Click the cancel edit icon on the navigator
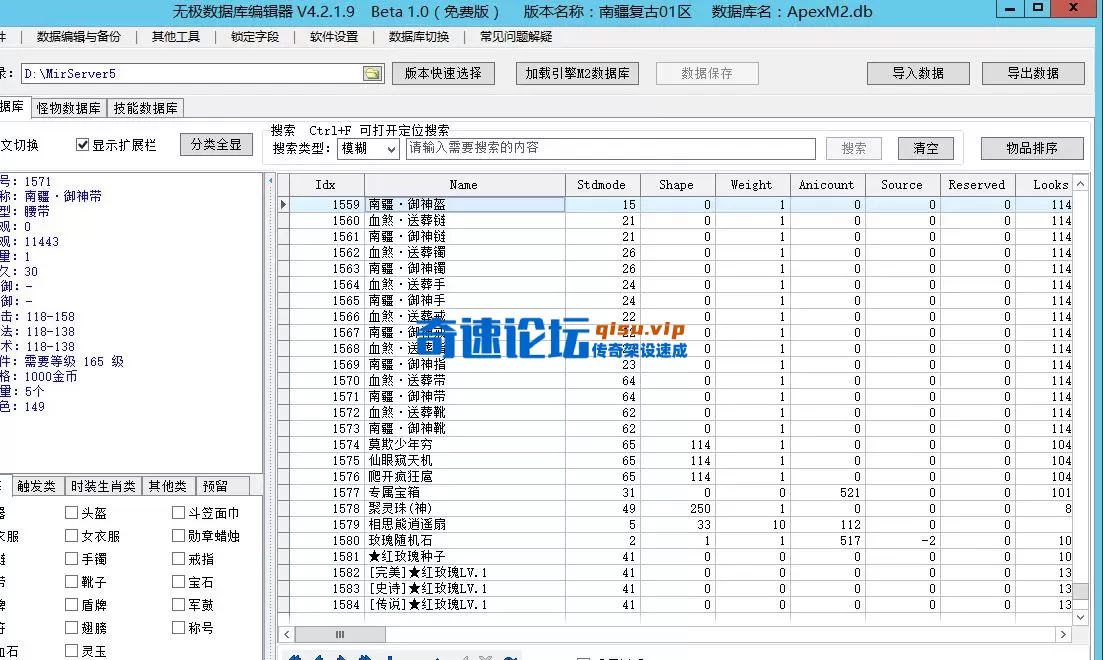Viewport: 1103px width, 660px height. point(485,656)
